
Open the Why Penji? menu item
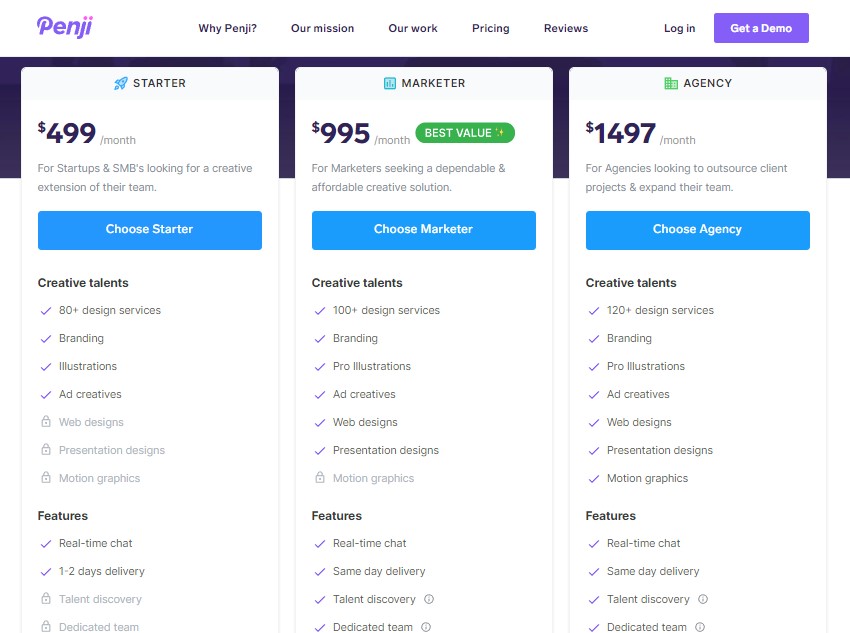pos(227,28)
